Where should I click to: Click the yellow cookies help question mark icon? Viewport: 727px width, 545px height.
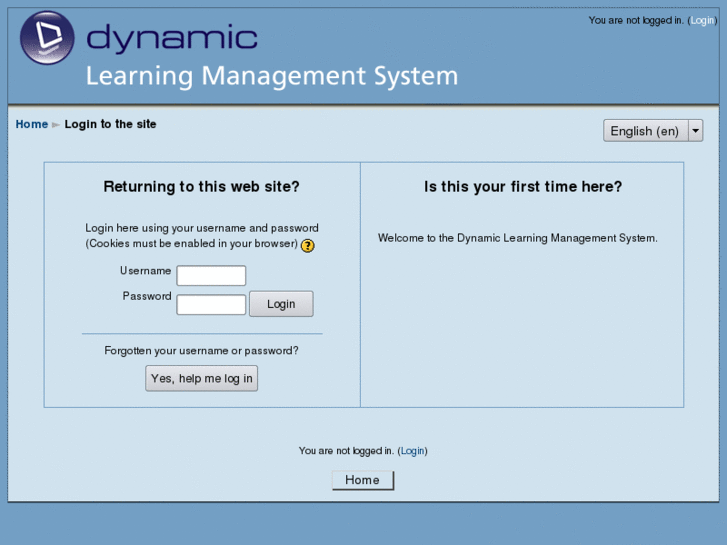307,245
